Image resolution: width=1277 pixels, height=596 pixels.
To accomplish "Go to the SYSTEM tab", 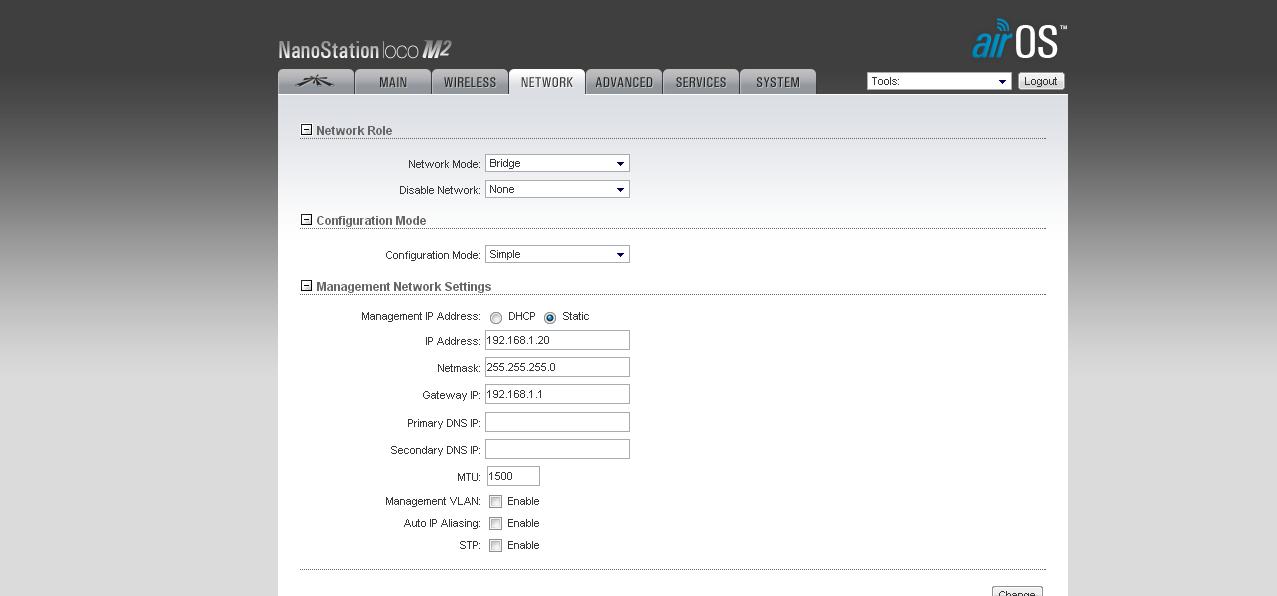I will click(x=778, y=82).
